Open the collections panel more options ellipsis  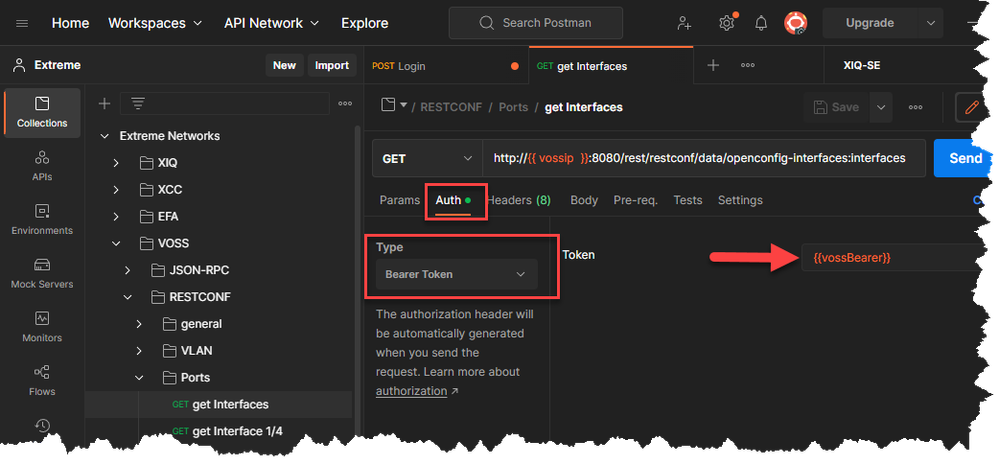click(345, 103)
